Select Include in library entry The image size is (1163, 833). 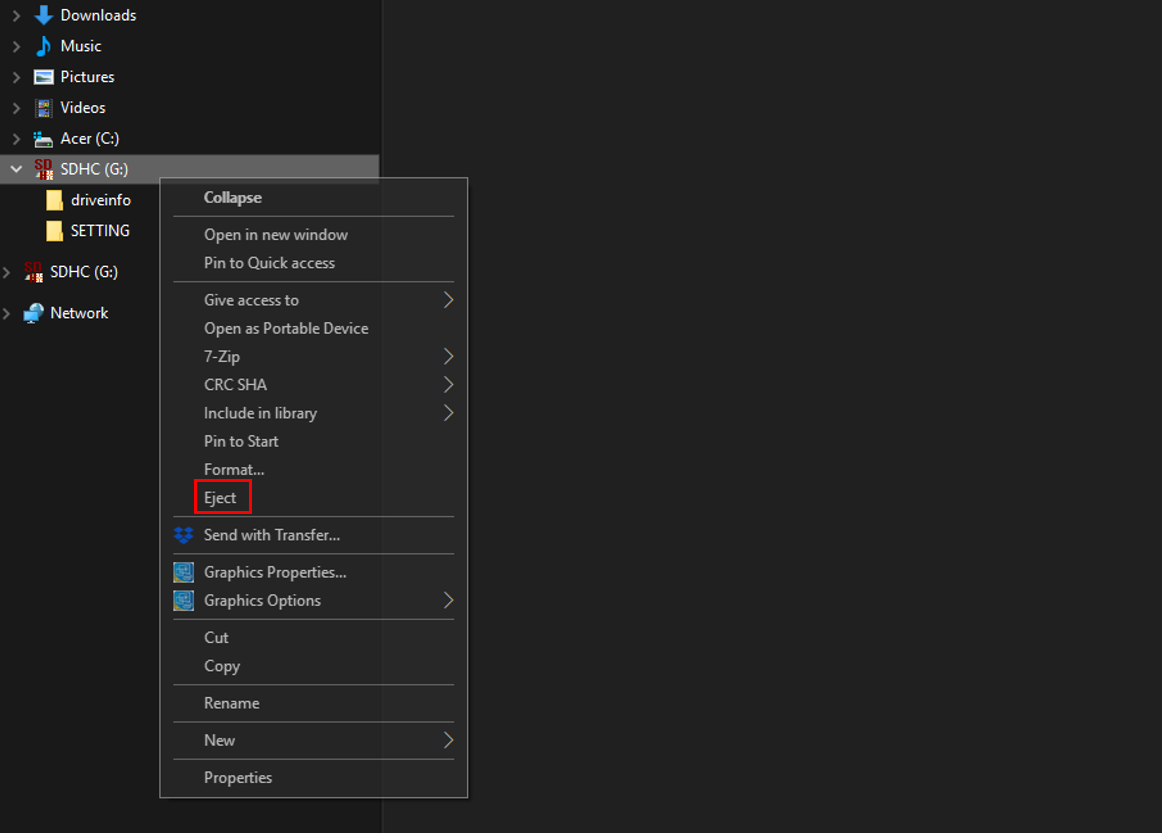click(x=260, y=412)
